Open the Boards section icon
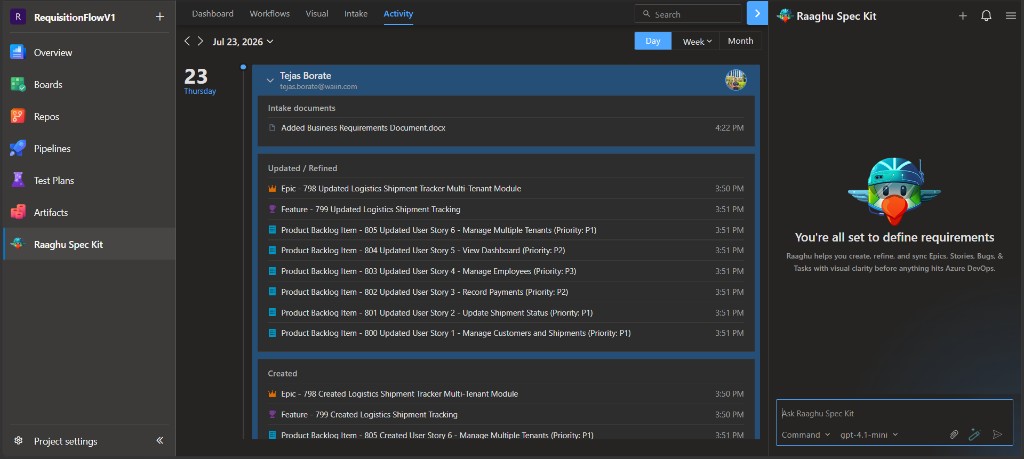 pyautogui.click(x=18, y=84)
